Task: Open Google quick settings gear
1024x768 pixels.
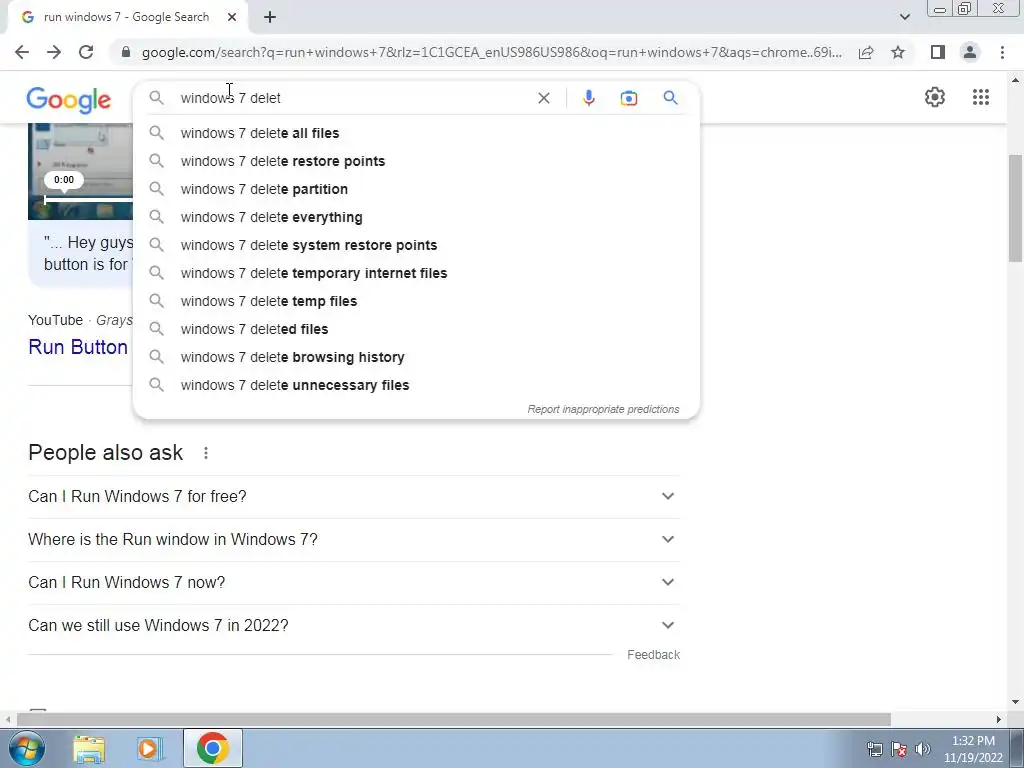Action: (x=935, y=97)
